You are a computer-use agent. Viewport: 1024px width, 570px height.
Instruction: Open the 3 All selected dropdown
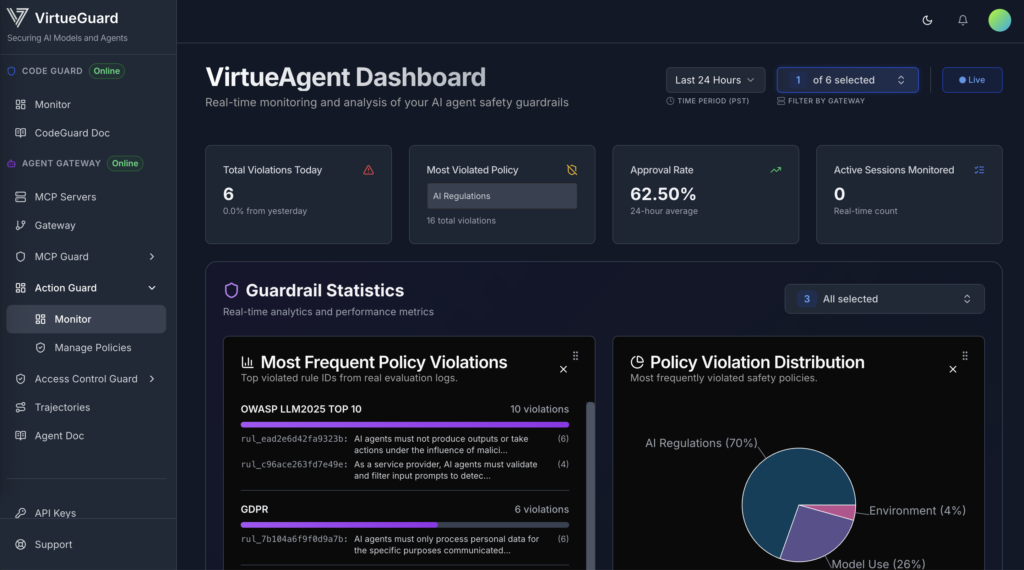coord(884,299)
